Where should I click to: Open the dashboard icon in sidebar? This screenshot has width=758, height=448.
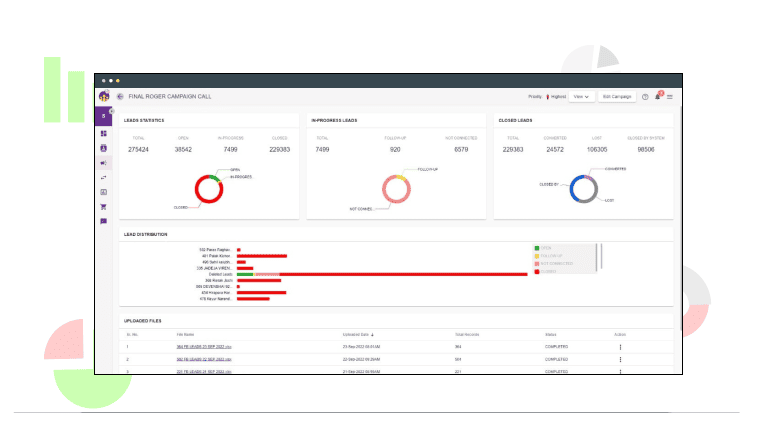click(103, 133)
